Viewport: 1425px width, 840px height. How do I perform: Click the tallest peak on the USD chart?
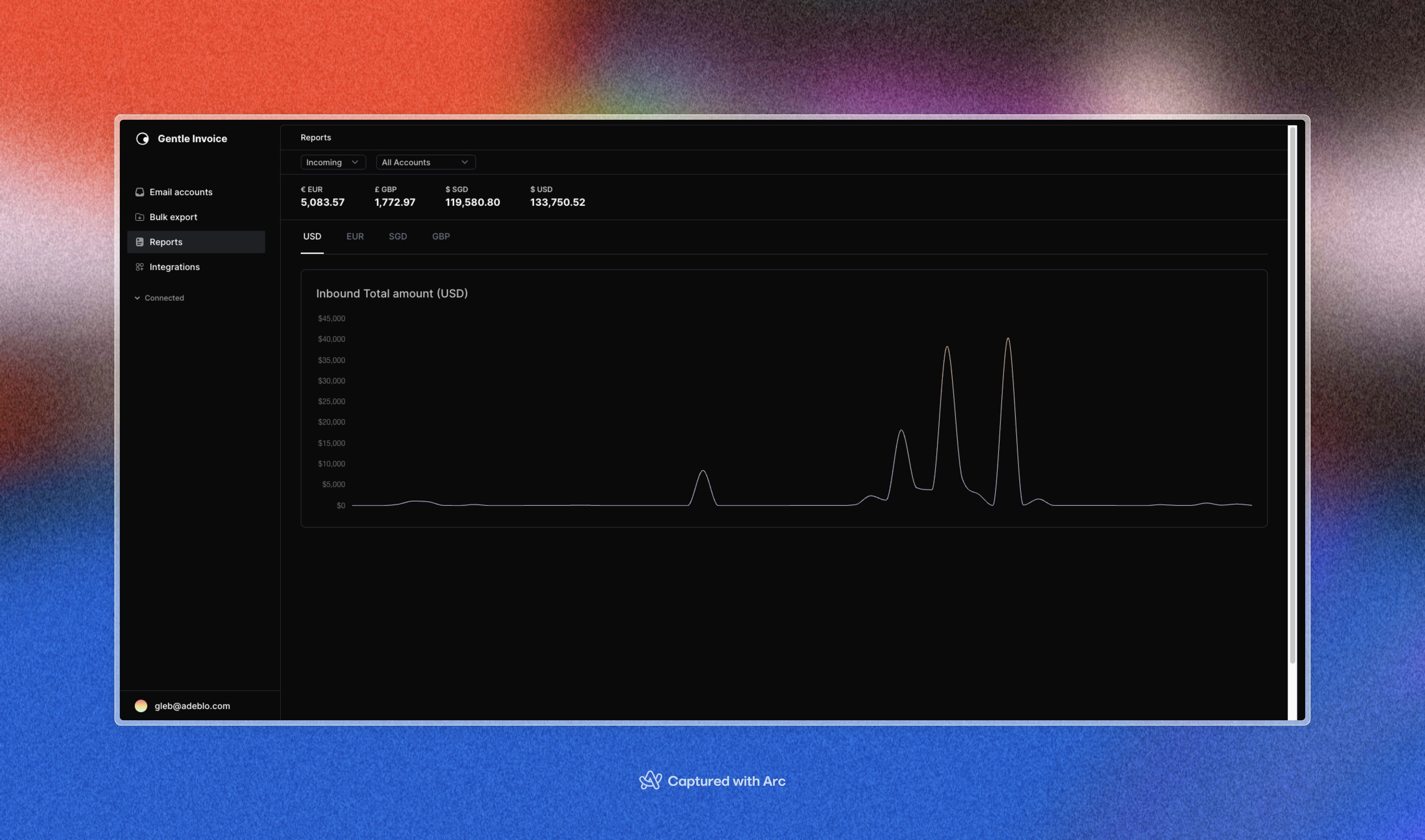pos(1008,339)
